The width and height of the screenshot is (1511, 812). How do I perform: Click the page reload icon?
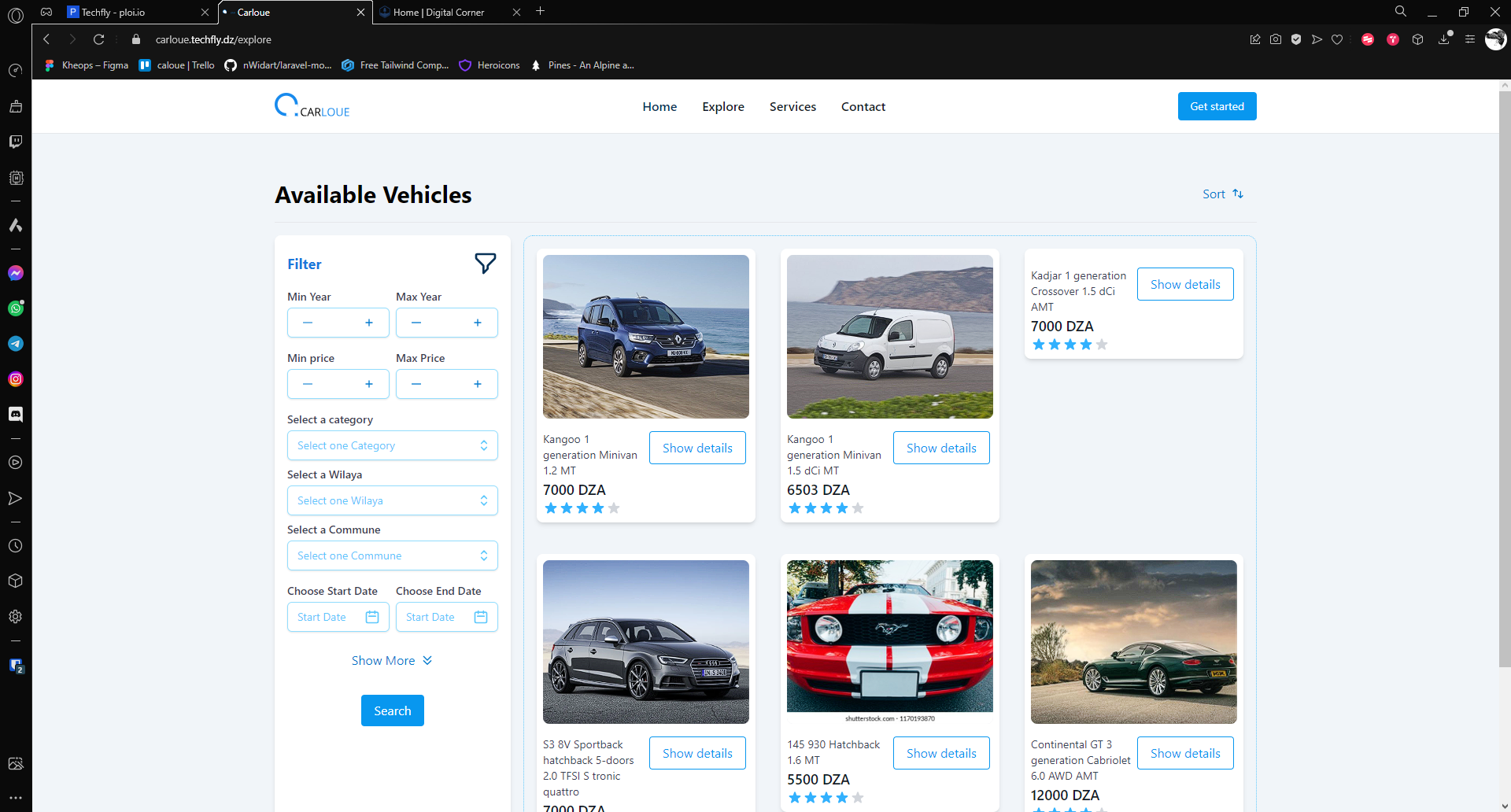click(x=98, y=39)
